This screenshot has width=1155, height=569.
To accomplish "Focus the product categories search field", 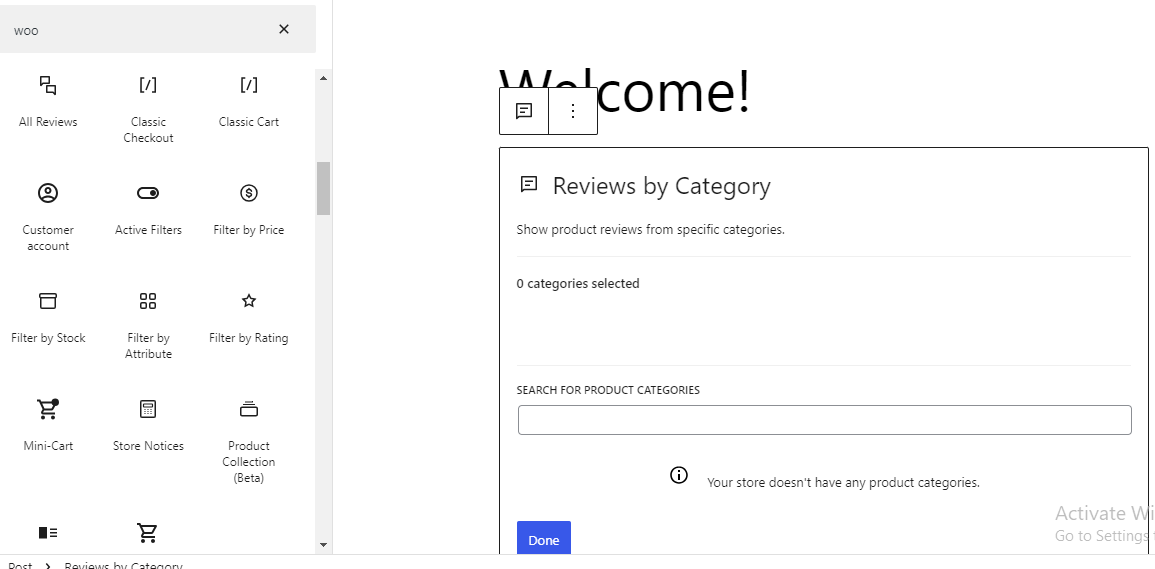I will point(824,420).
